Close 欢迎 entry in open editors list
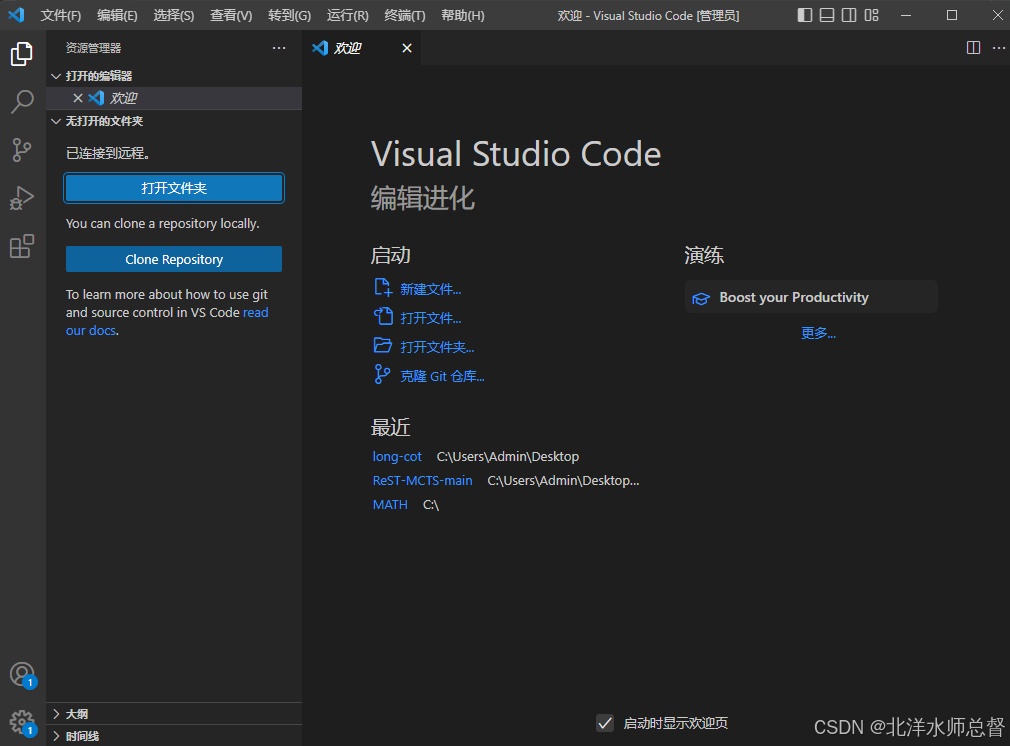The height and width of the screenshot is (746, 1010). pyautogui.click(x=78, y=98)
